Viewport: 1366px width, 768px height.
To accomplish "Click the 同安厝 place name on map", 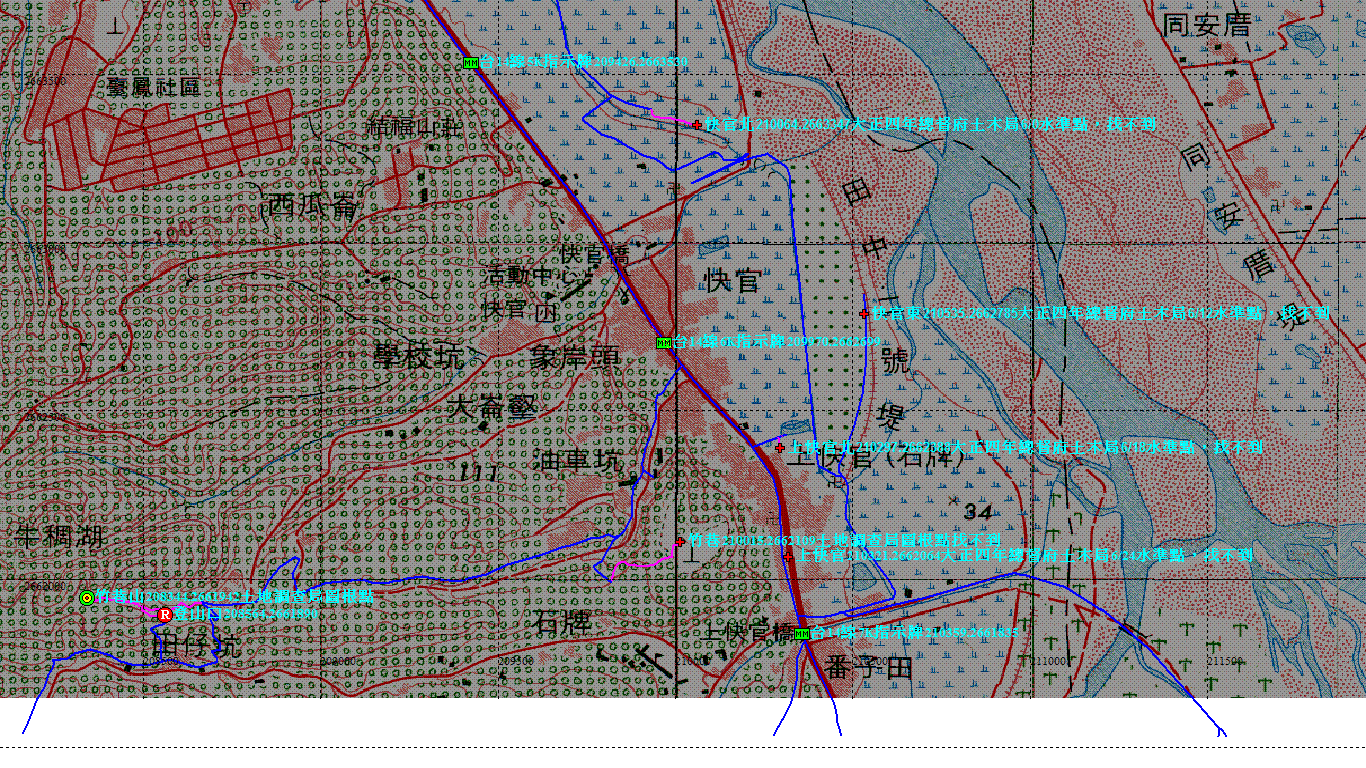I will tap(1207, 25).
